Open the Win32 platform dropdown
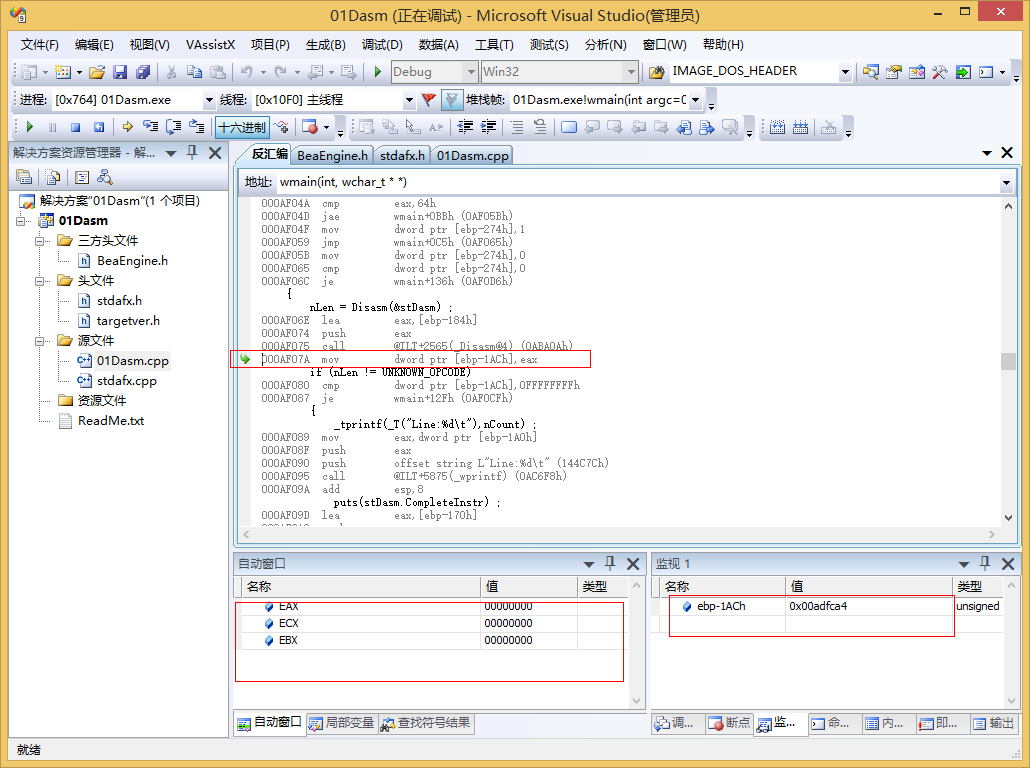The width and height of the screenshot is (1030, 768). (x=631, y=72)
